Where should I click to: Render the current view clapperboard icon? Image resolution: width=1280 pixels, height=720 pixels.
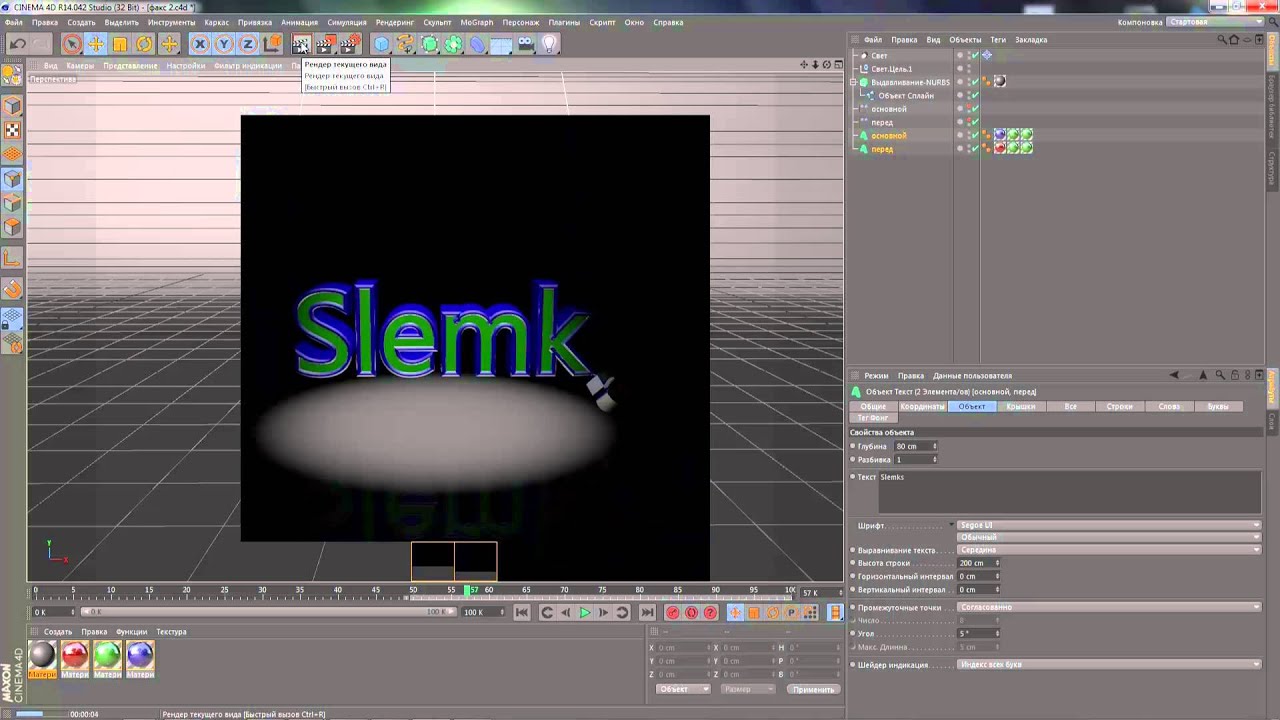click(x=301, y=44)
